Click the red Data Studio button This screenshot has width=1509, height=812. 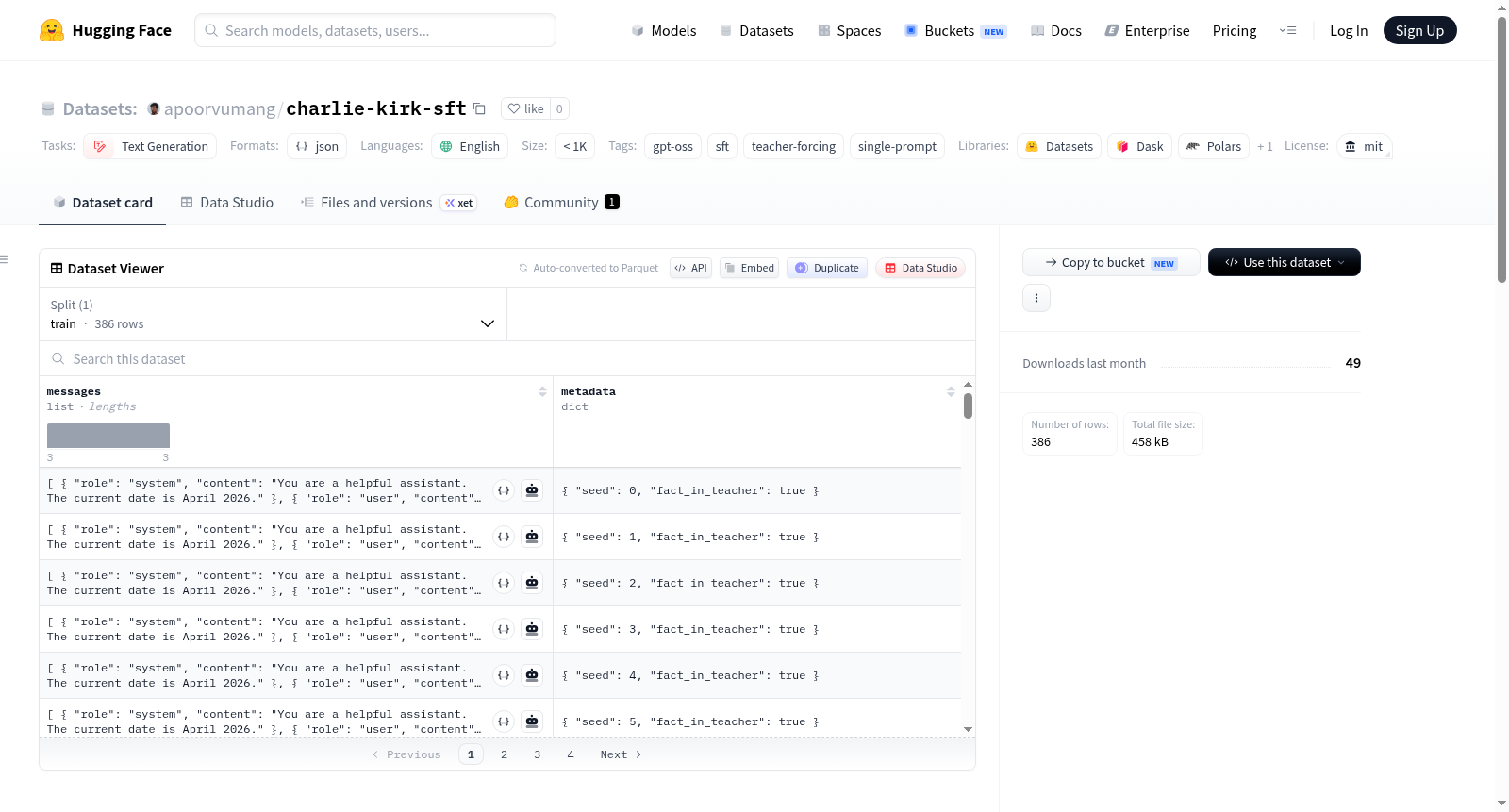920,268
